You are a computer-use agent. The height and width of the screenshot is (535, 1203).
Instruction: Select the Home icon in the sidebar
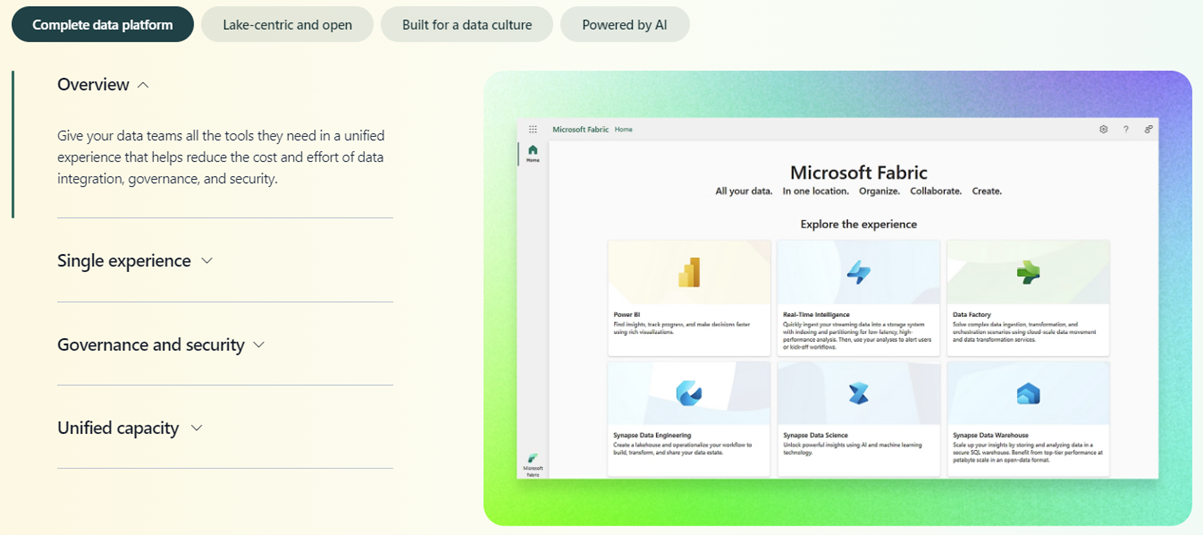(x=533, y=153)
